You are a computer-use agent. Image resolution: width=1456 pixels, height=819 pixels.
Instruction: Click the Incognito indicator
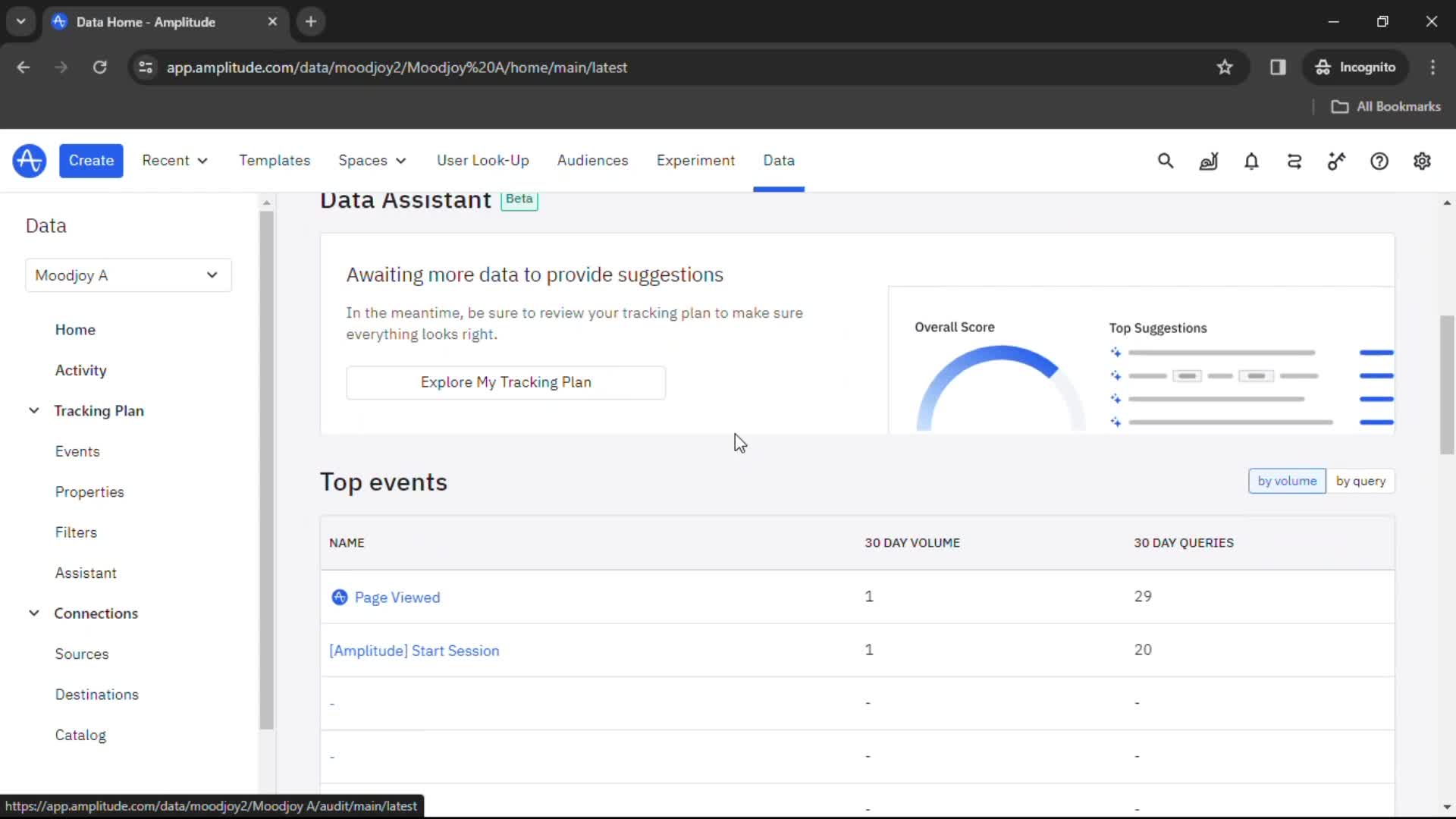pyautogui.click(x=1356, y=67)
